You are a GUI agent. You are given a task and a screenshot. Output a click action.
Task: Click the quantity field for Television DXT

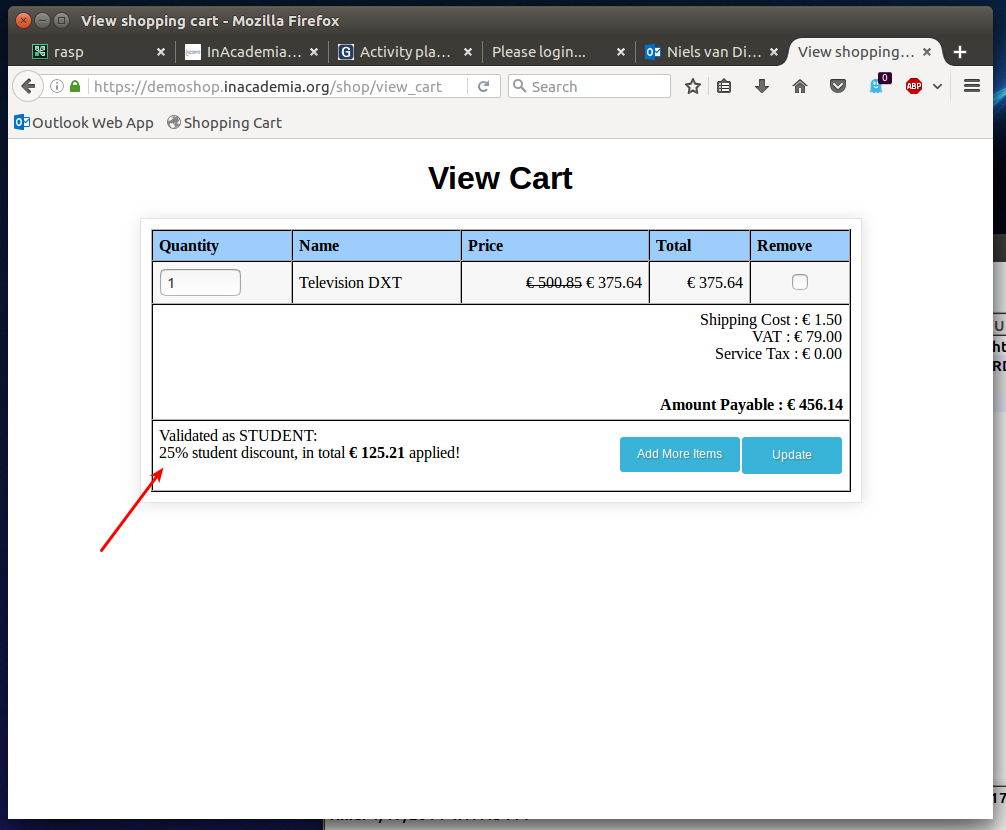200,283
